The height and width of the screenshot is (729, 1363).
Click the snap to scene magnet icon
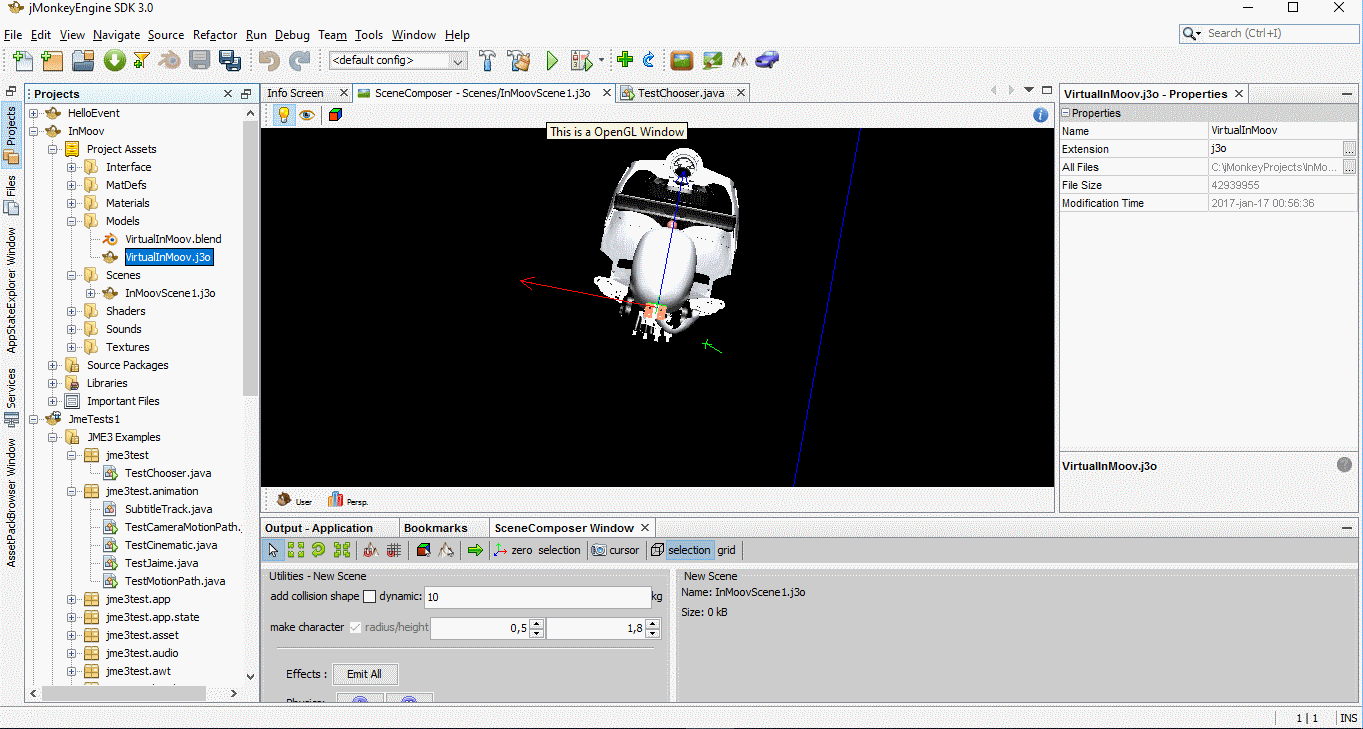pos(371,550)
